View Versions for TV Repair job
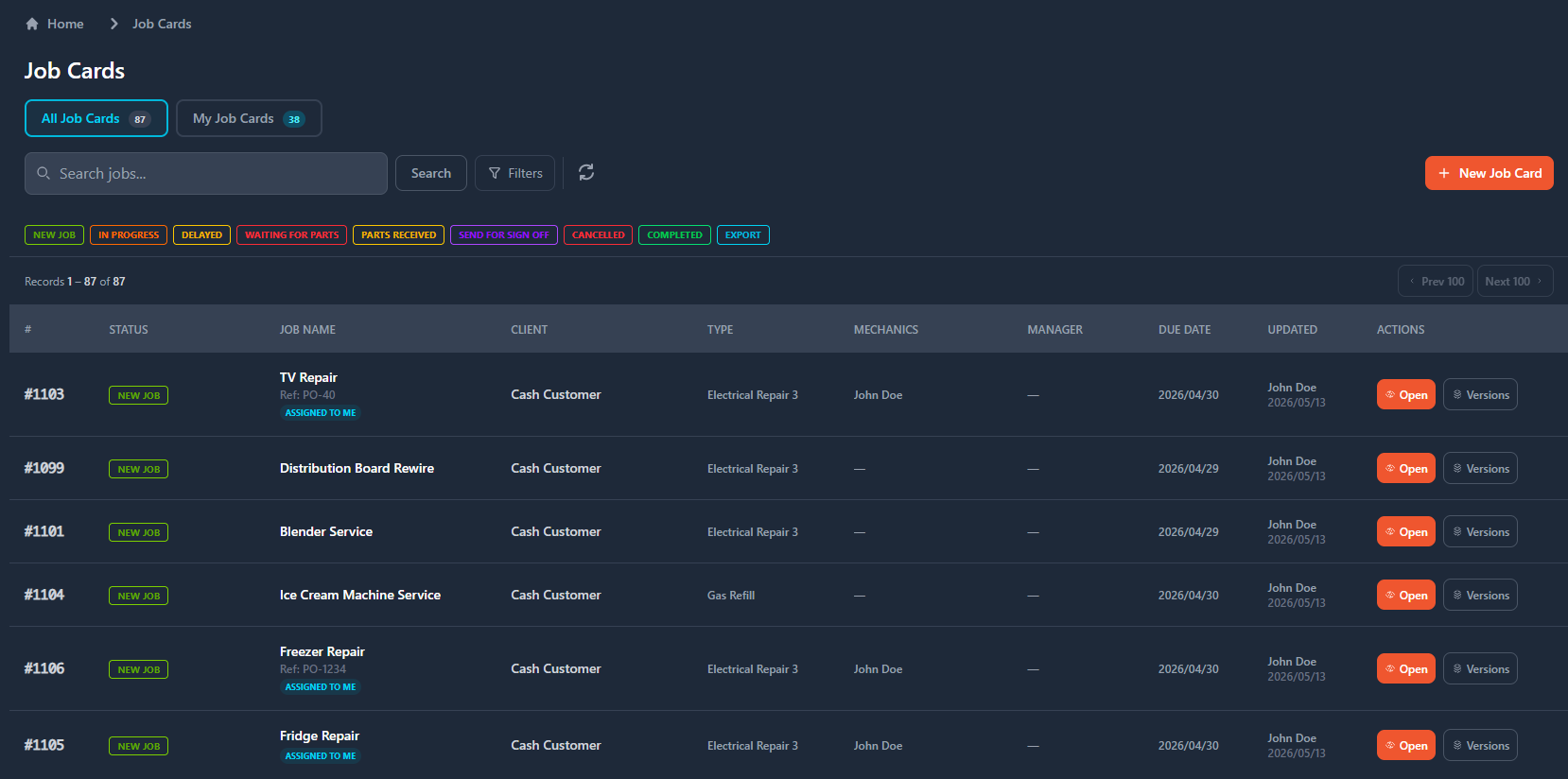The image size is (1568, 779). pyautogui.click(x=1480, y=394)
